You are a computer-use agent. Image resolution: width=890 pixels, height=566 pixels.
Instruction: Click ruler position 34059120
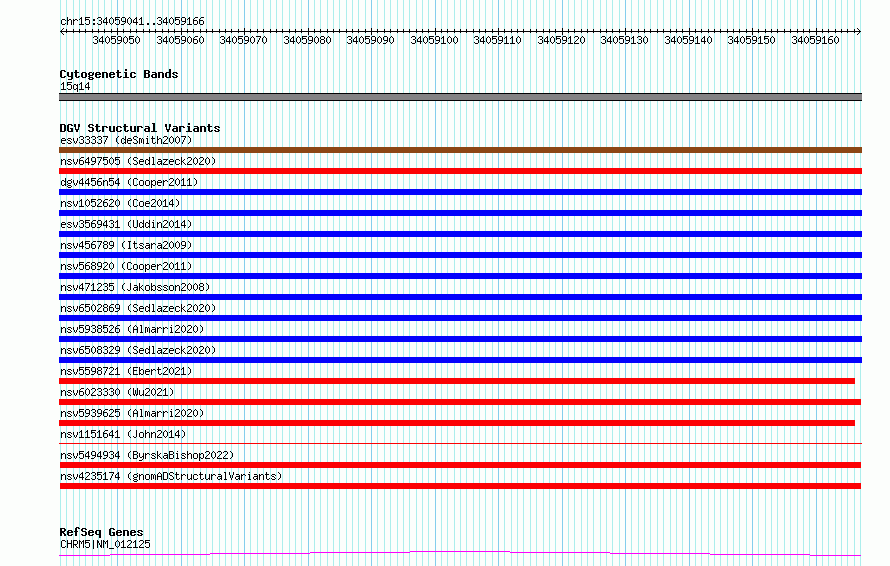pyautogui.click(x=561, y=40)
